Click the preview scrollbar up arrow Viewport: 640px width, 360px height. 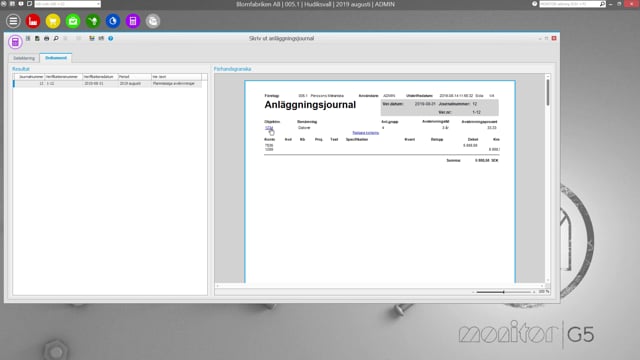pos(548,76)
